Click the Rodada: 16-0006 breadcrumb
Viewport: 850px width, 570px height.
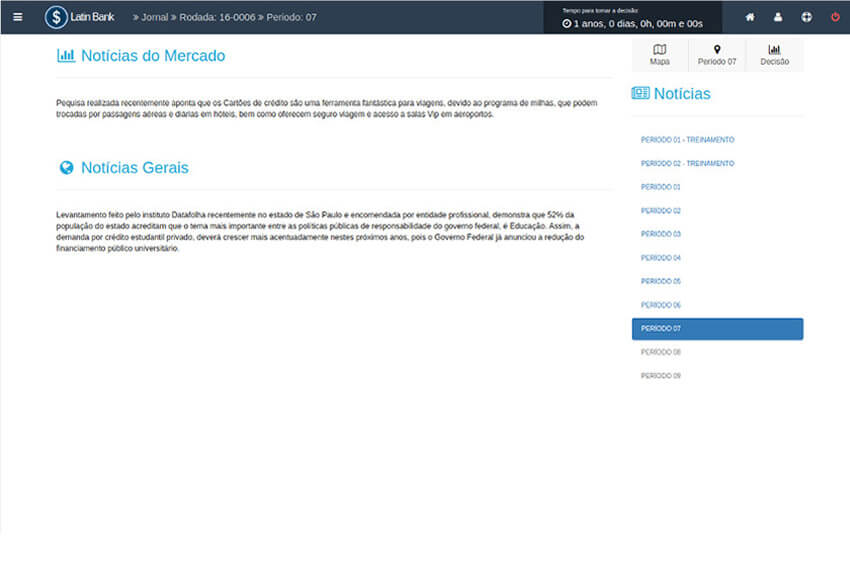(x=217, y=17)
